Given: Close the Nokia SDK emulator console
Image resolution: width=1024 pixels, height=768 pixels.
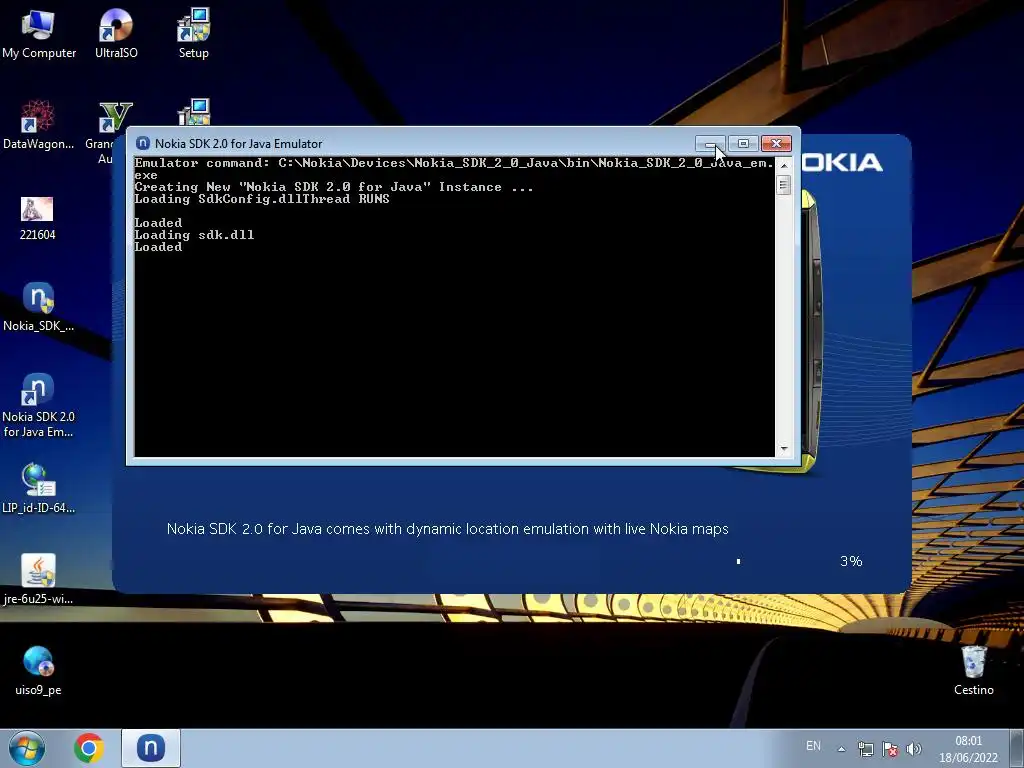Looking at the screenshot, I should pyautogui.click(x=776, y=144).
